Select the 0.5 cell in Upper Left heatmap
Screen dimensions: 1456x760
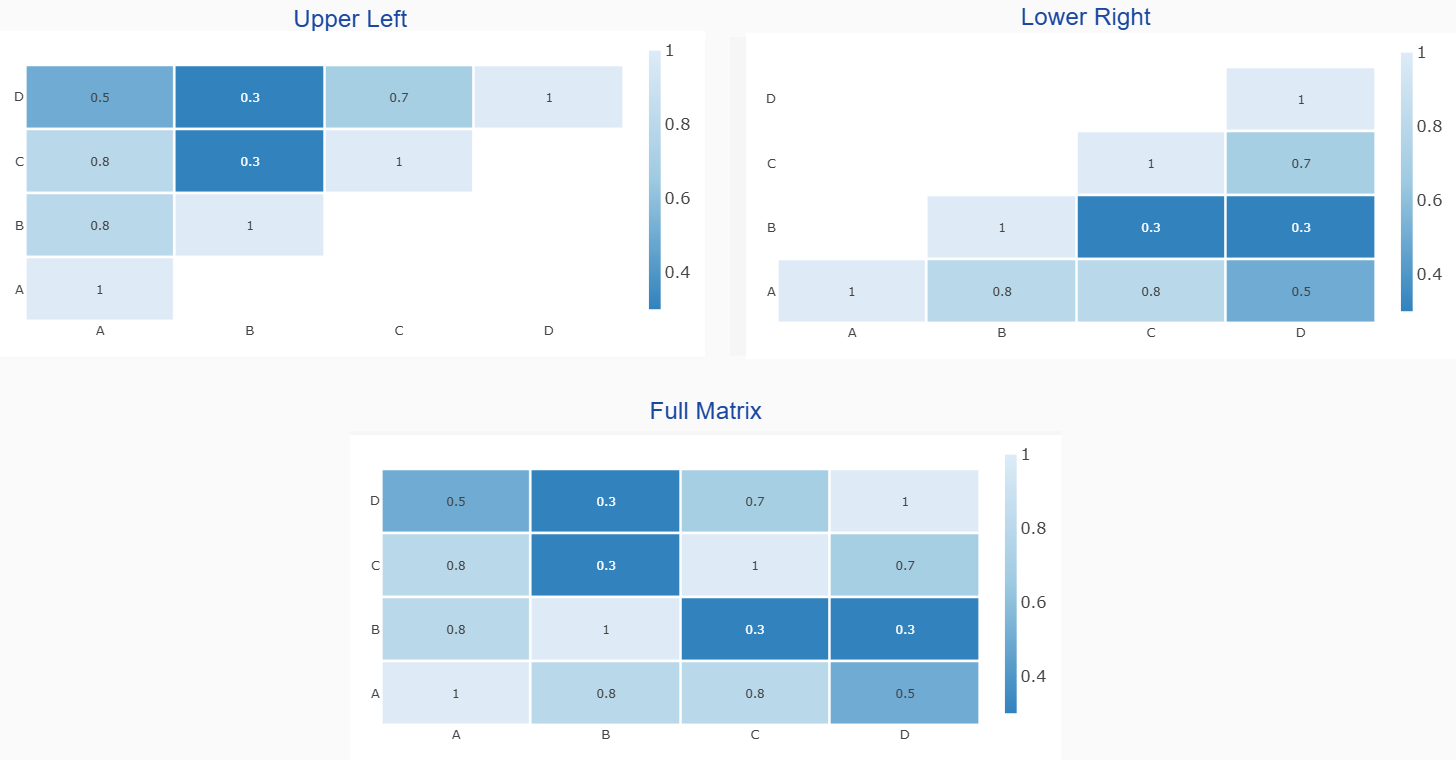click(x=100, y=98)
